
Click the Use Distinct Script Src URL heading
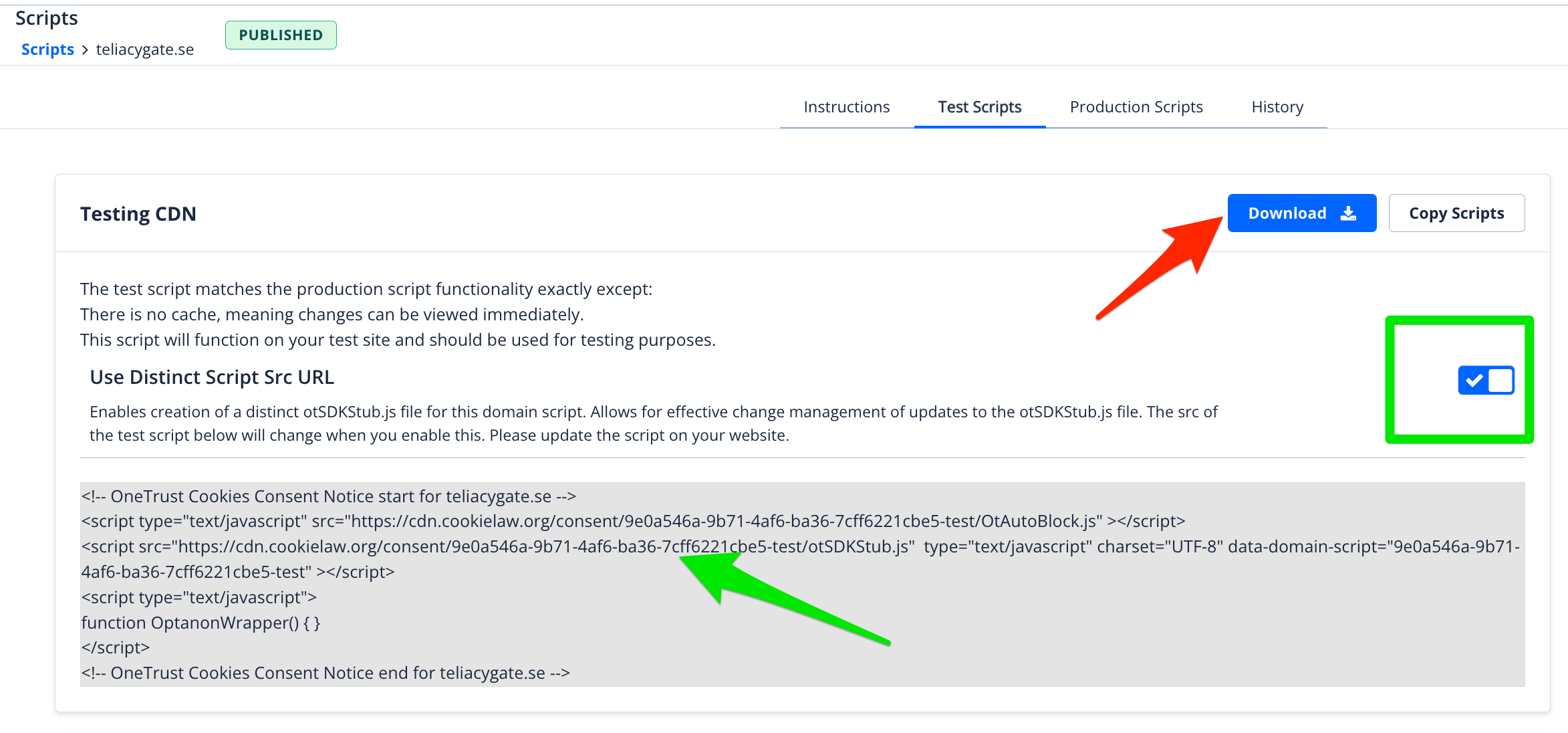[x=212, y=377]
